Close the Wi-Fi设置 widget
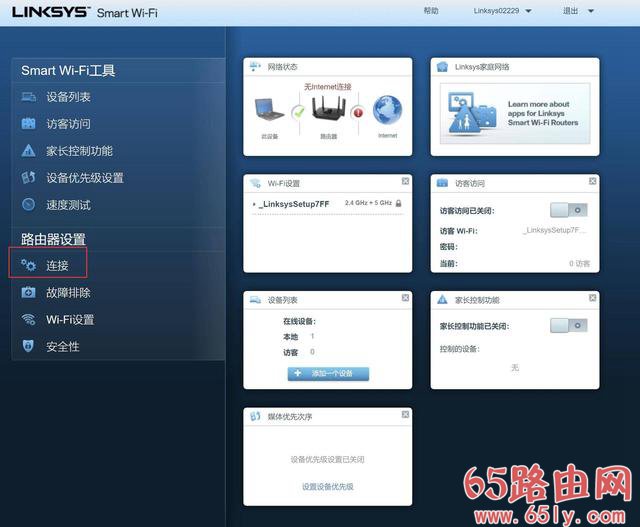This screenshot has width=640, height=527. click(405, 181)
